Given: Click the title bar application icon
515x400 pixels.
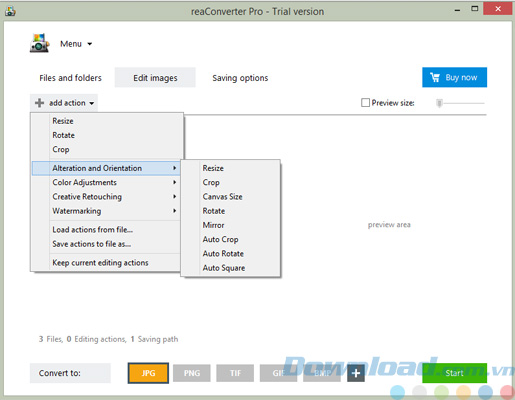Looking at the screenshot, I should pos(10,11).
